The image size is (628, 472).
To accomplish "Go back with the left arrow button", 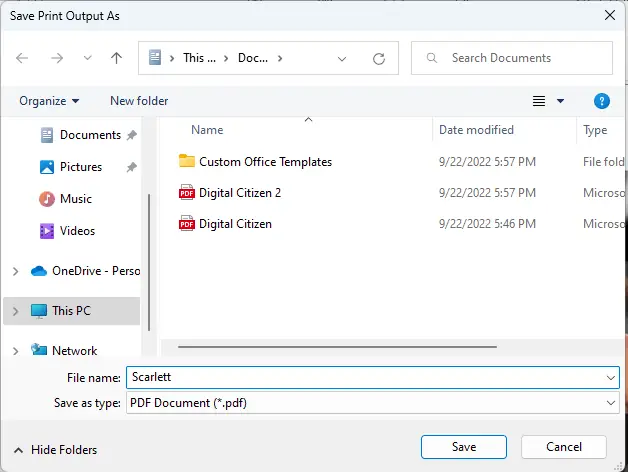I will pos(22,58).
